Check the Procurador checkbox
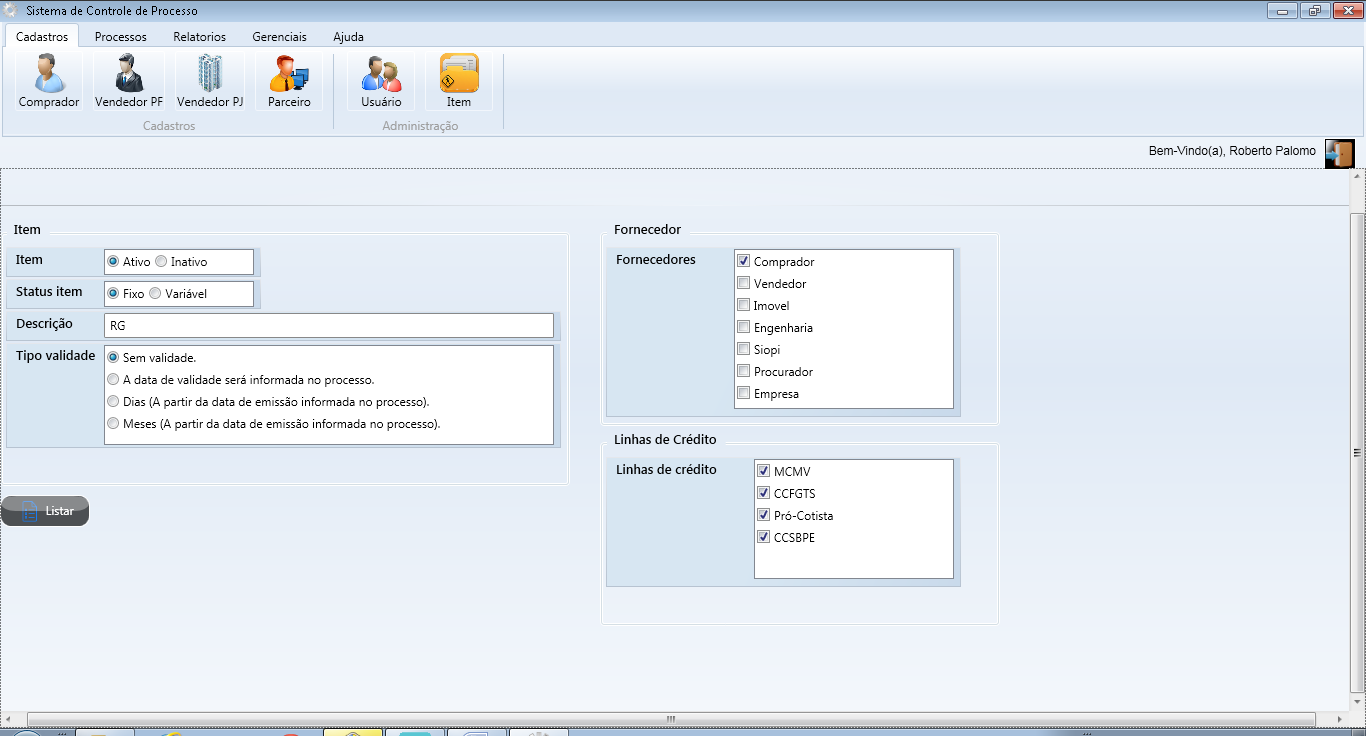This screenshot has width=1366, height=736. 743,371
